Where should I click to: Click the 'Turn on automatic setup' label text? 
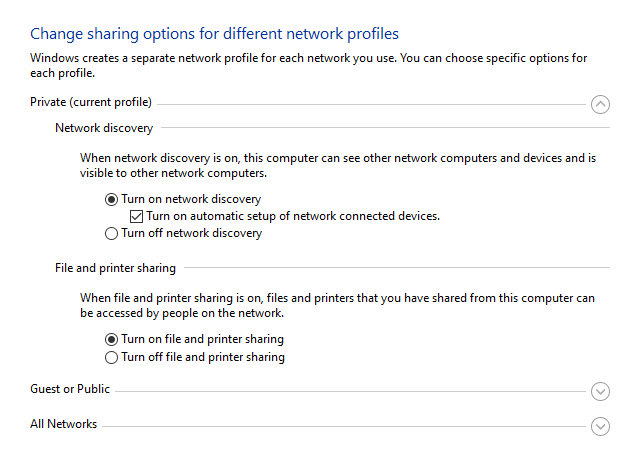coord(293,216)
